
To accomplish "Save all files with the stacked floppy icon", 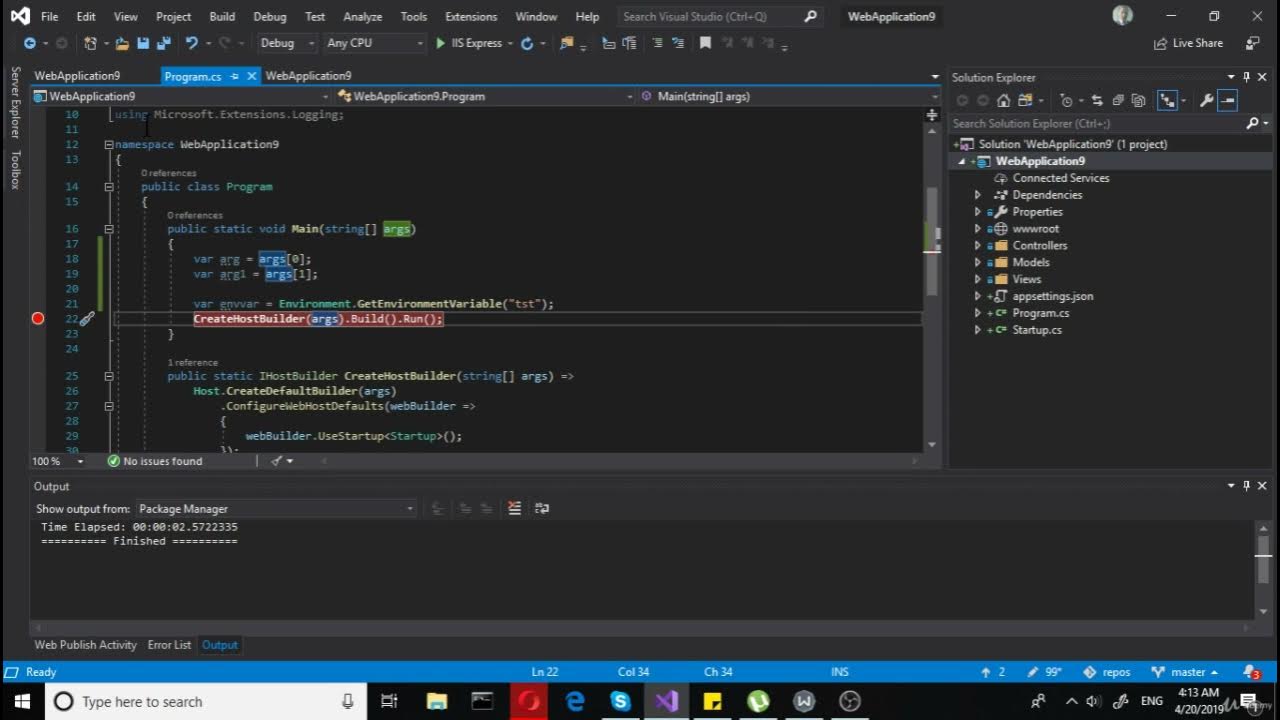I will coord(163,43).
